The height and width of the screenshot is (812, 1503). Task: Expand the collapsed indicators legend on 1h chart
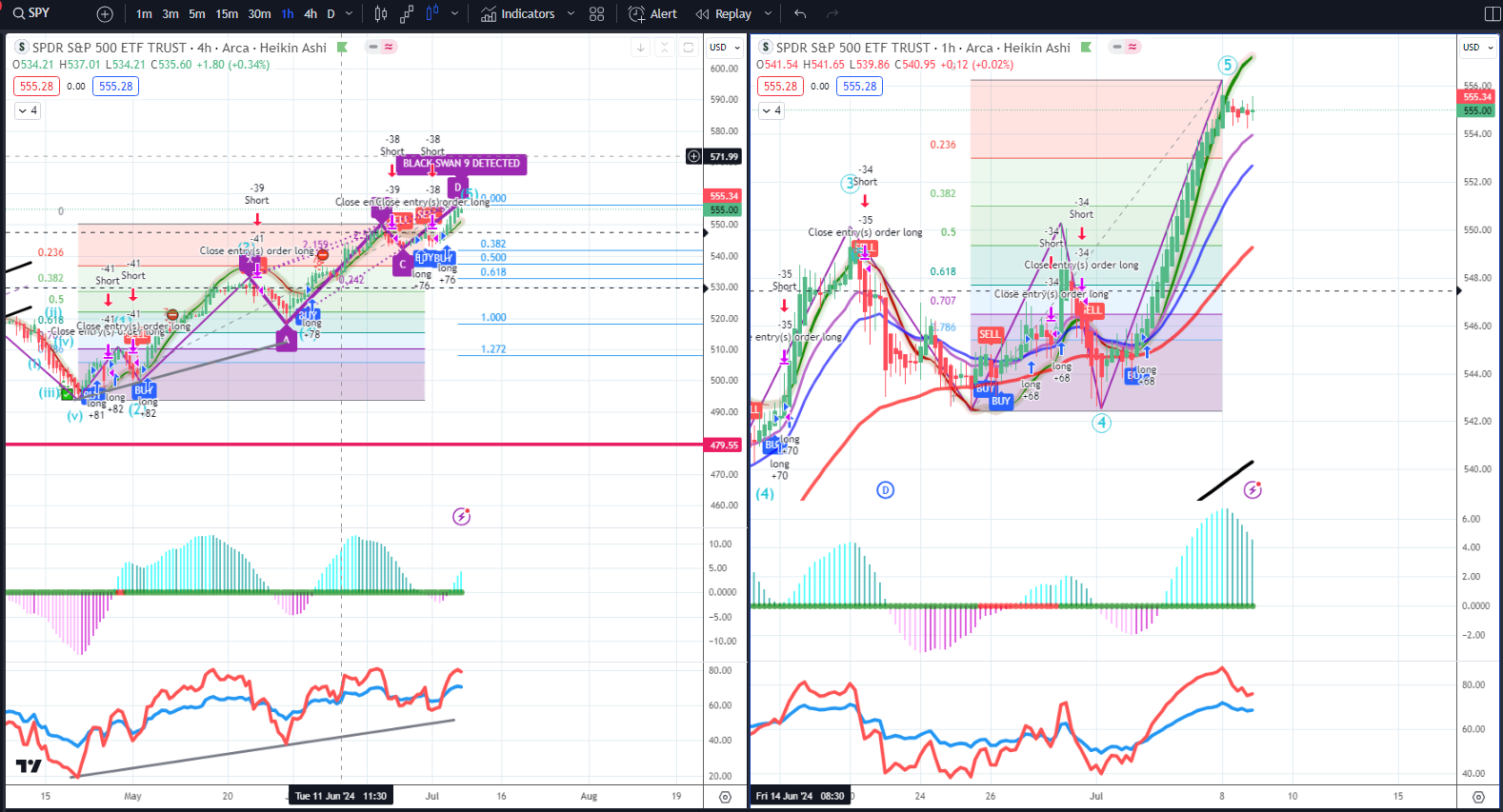[x=772, y=110]
